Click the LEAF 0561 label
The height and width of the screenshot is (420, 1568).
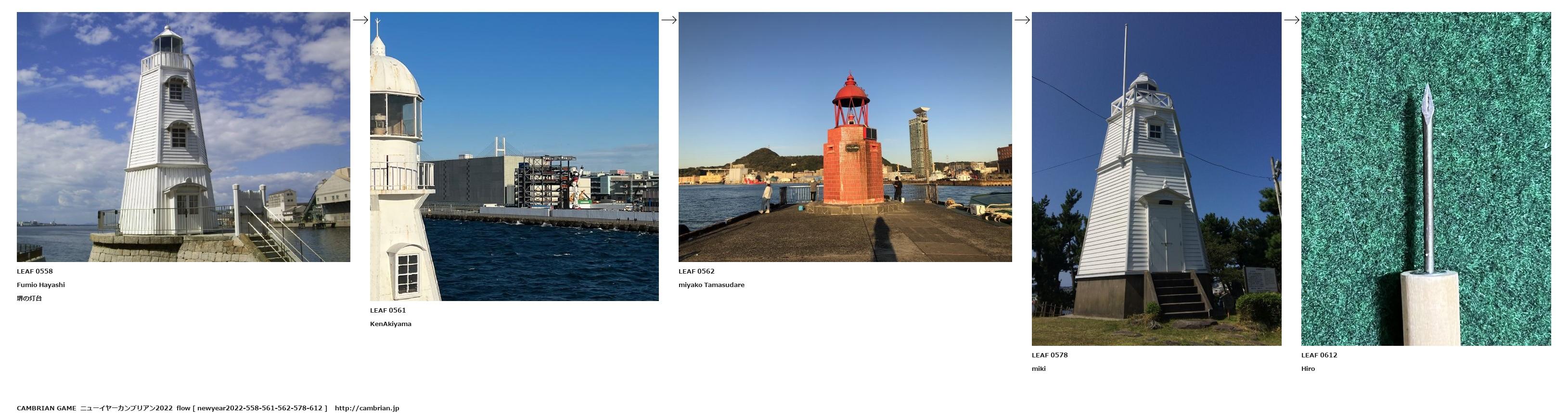pyautogui.click(x=388, y=310)
